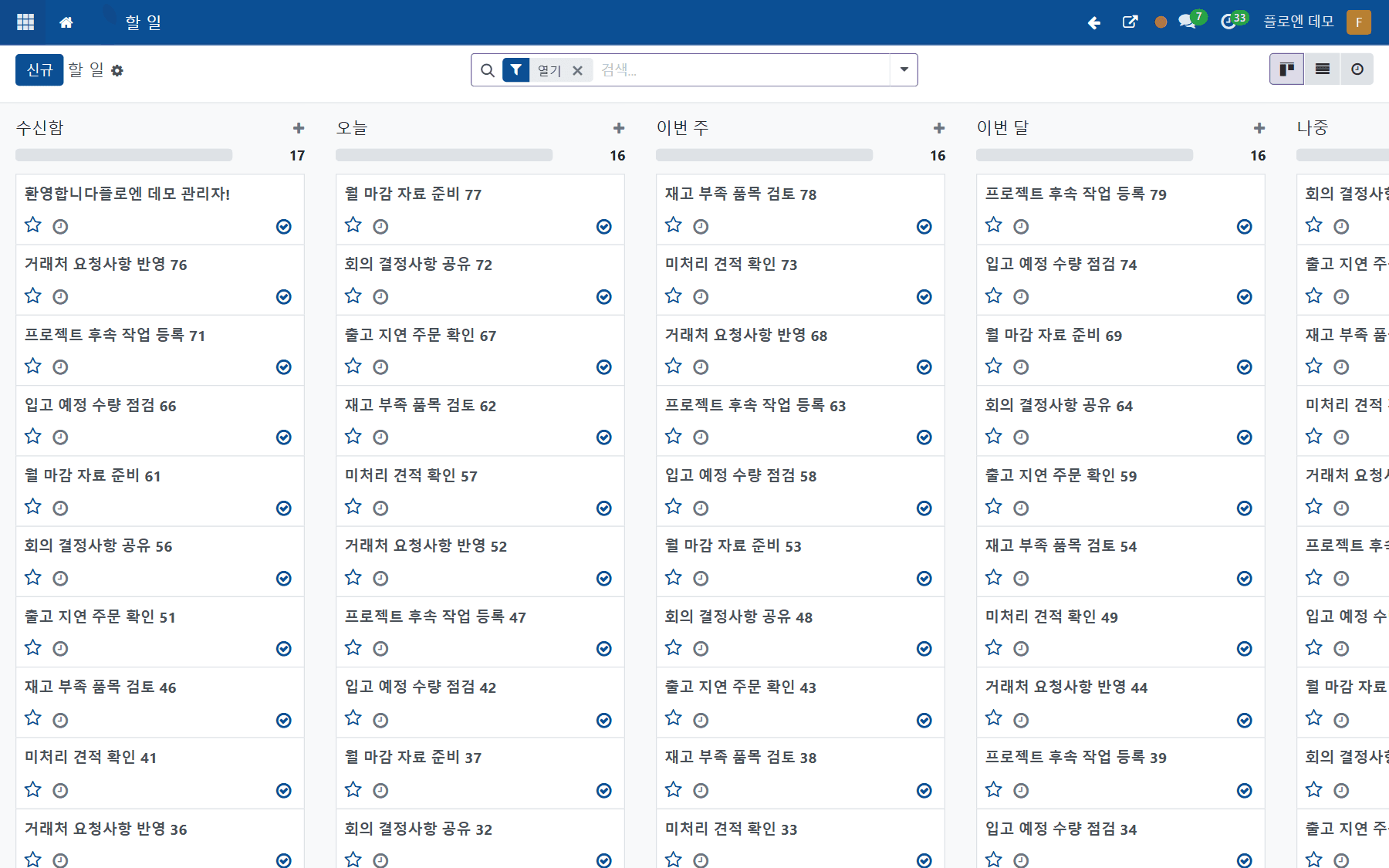Image resolution: width=1389 pixels, height=868 pixels.
Task: Mark 프로젝트 후속 작업 등록 71 as done
Action: [284, 367]
